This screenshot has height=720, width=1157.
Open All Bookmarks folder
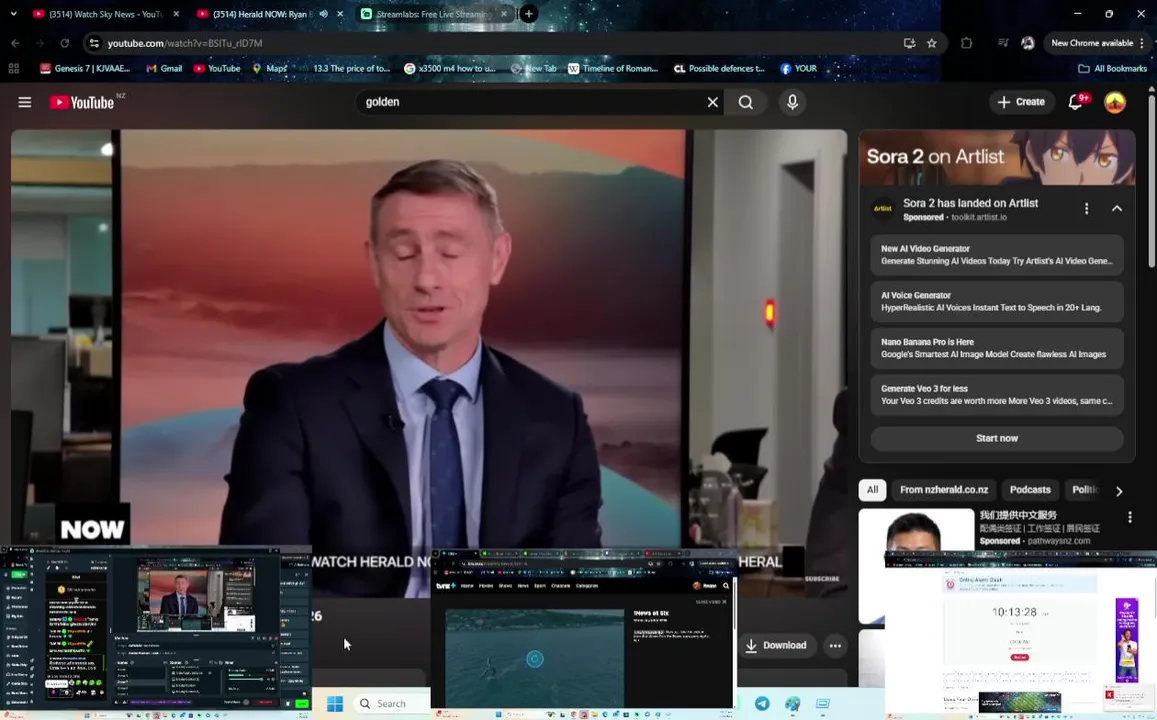[1113, 69]
